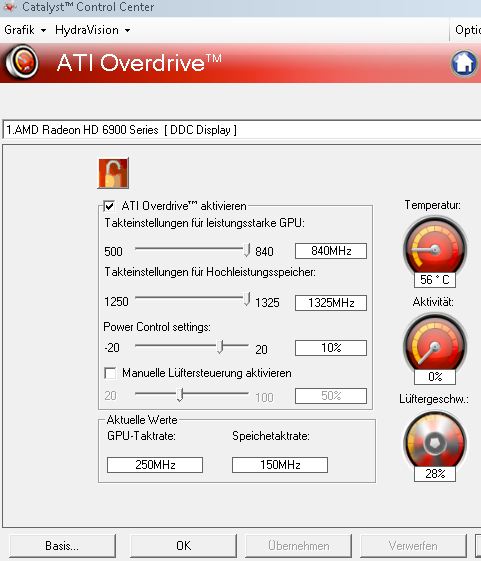
Task: Click the 0% activity readout
Action: (435, 377)
